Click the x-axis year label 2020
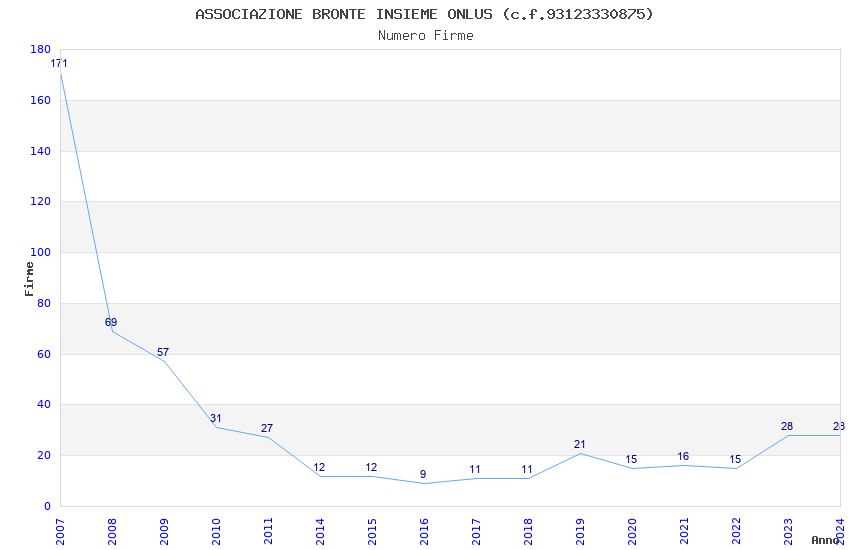Viewport: 850px width, 550px height. coord(632,532)
